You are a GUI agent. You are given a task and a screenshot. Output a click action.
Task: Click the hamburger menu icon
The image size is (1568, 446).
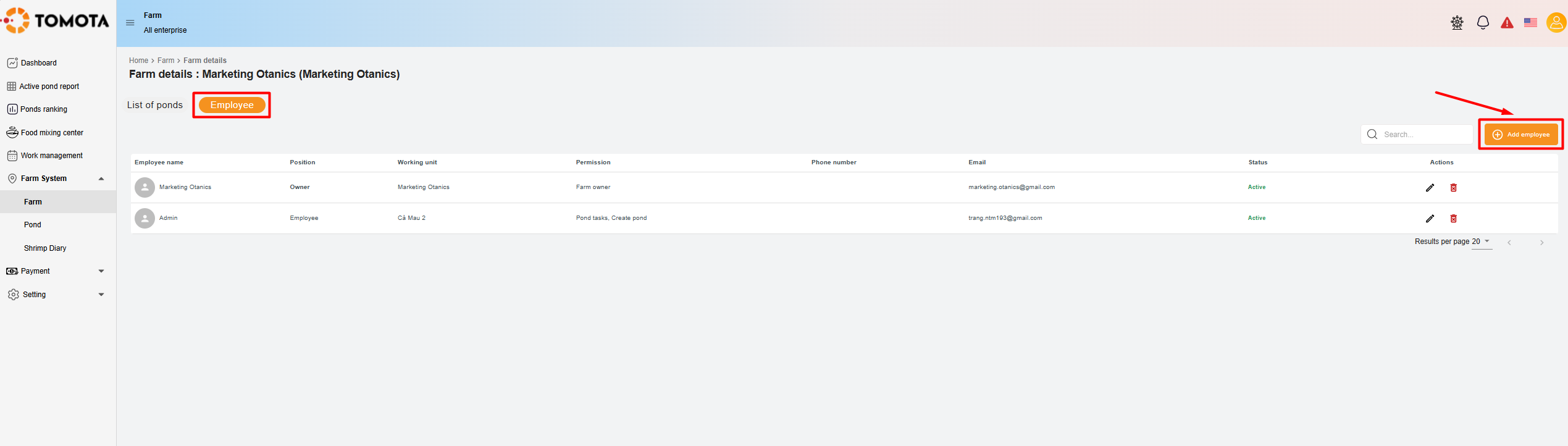click(130, 23)
